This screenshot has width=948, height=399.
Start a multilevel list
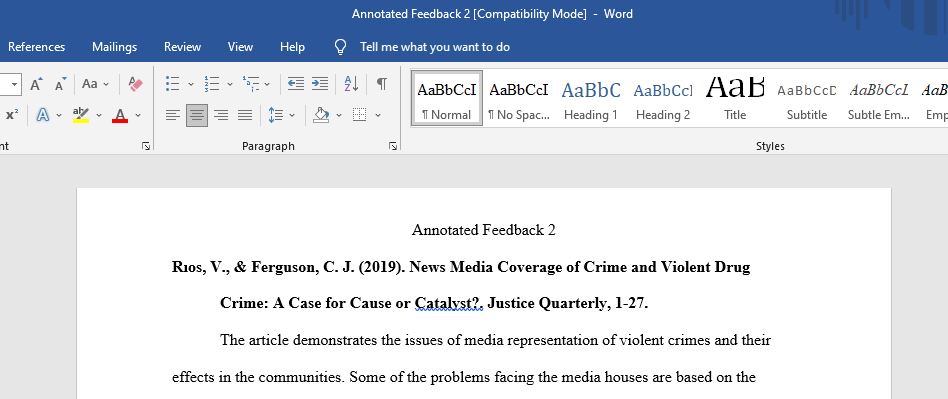coord(250,84)
